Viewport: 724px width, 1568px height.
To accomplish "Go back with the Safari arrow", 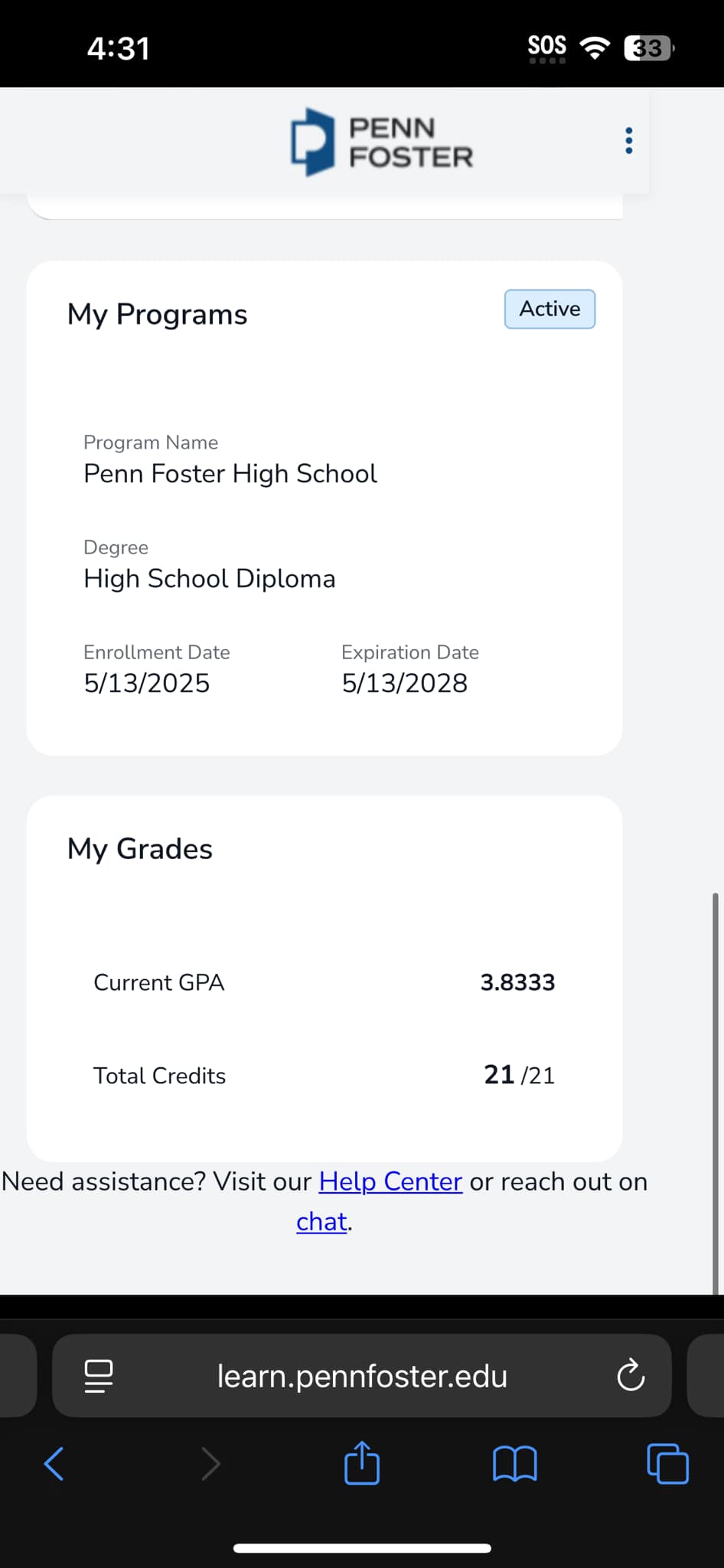I will [x=54, y=1464].
